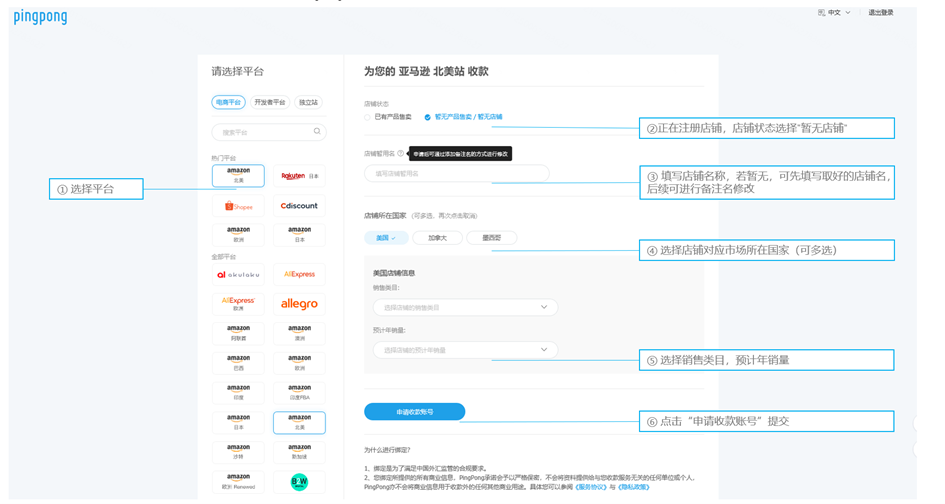Click the 申请收款账号 submit button
The width and height of the screenshot is (945, 504).
pyautogui.click(x=415, y=412)
